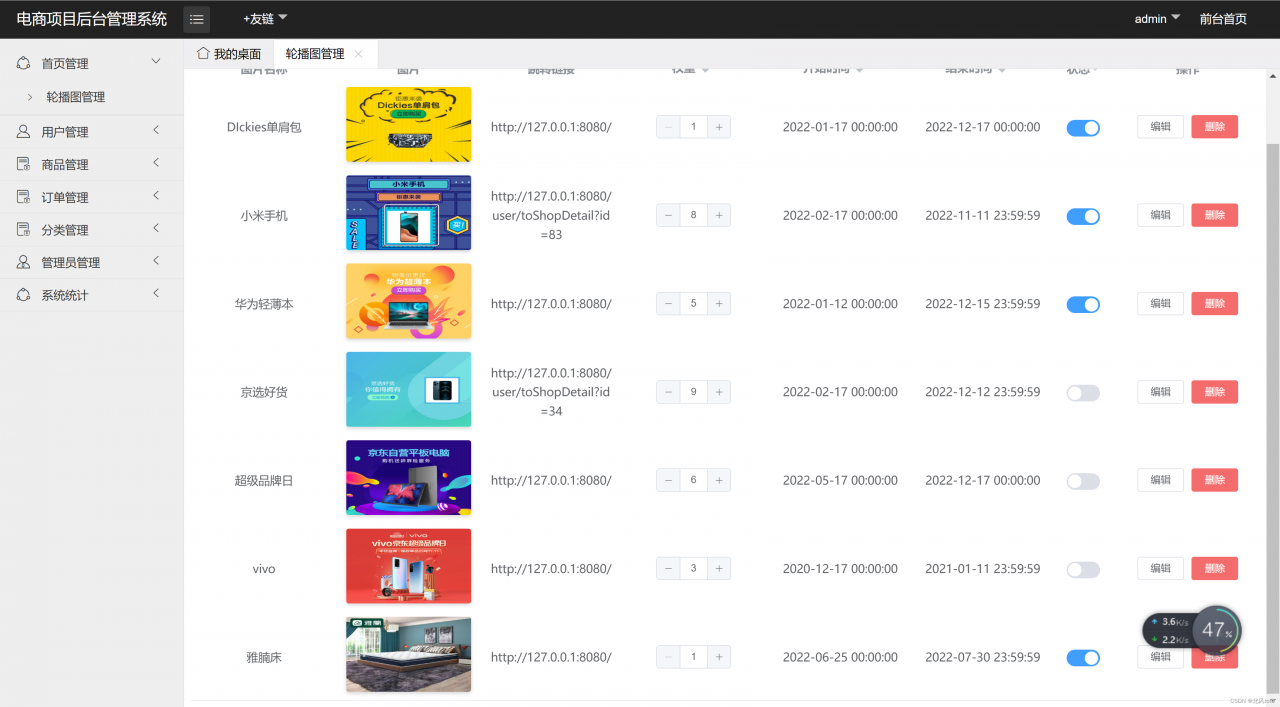Disable status switch for DIckies单肩包

point(1083,128)
